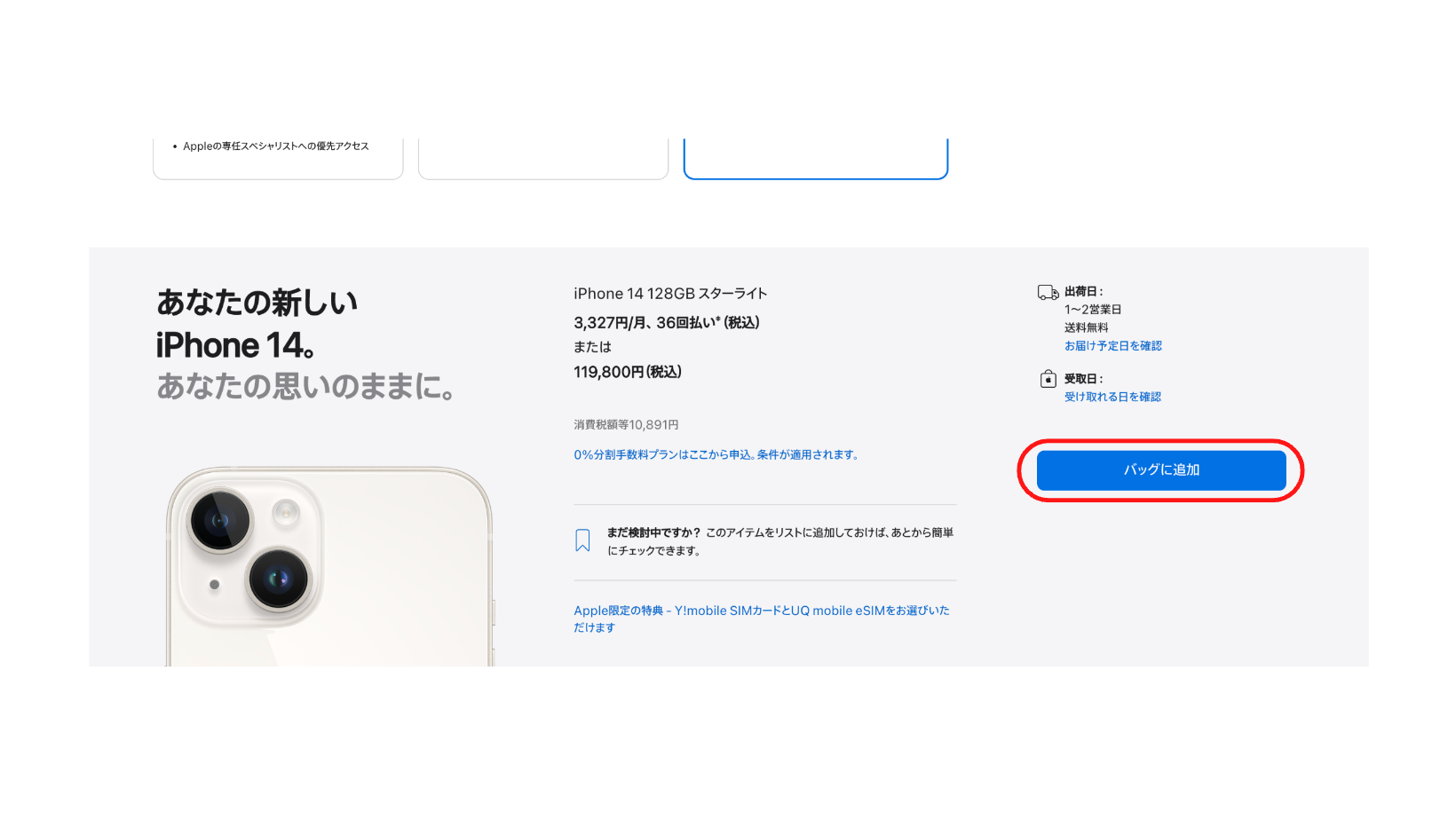Select the option card mentioning 専任スペシャリスト
Screen dimensions: 1456x820
tap(278, 158)
